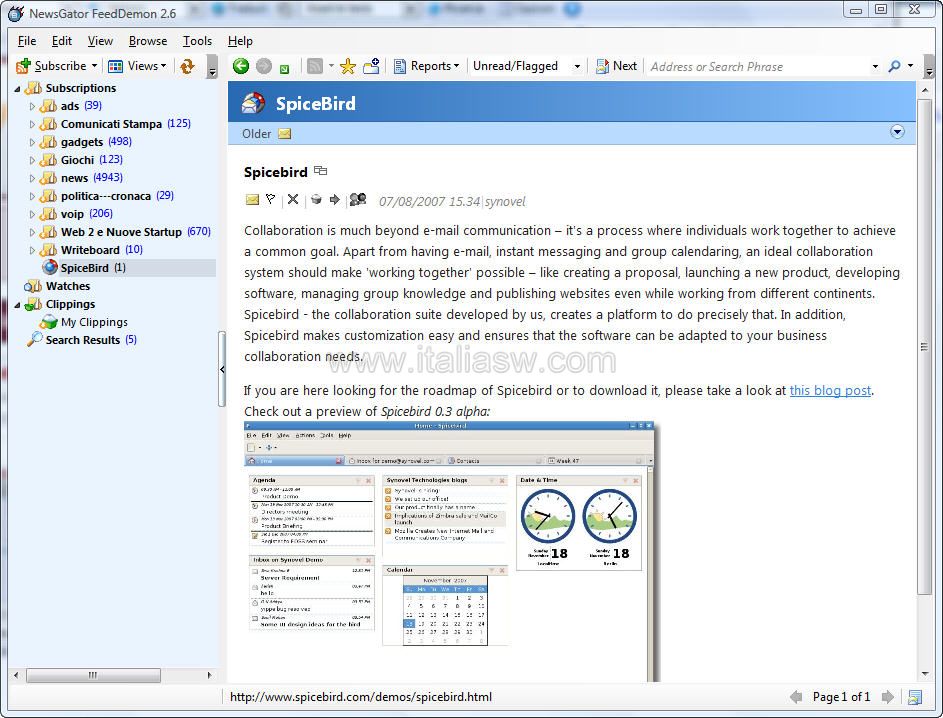
Task: Click the sidebar collapse handle arrow
Action: [x=222, y=369]
